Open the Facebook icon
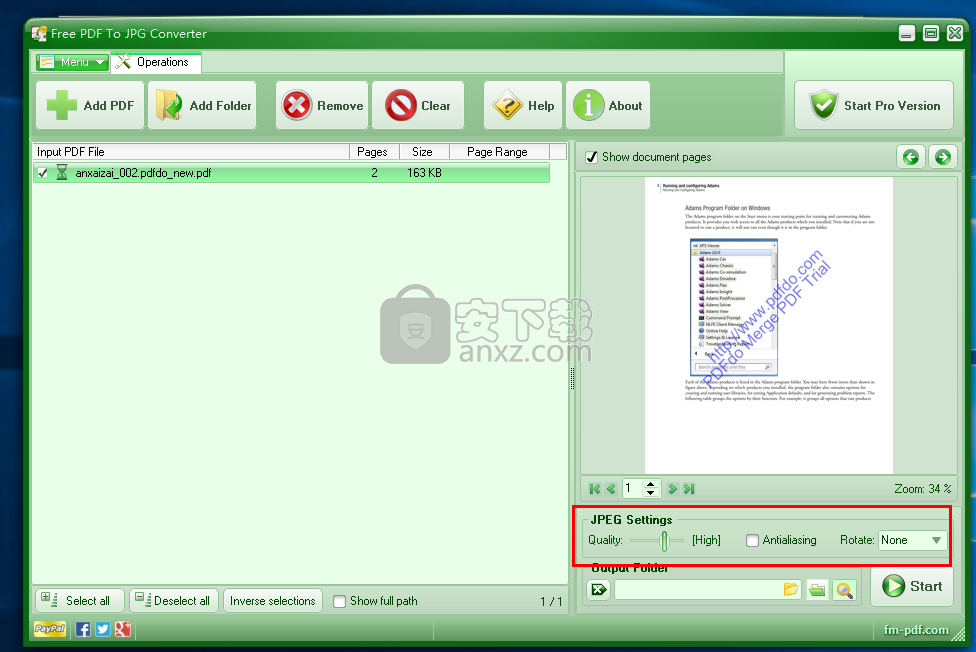Image resolution: width=976 pixels, height=652 pixels. [83, 630]
